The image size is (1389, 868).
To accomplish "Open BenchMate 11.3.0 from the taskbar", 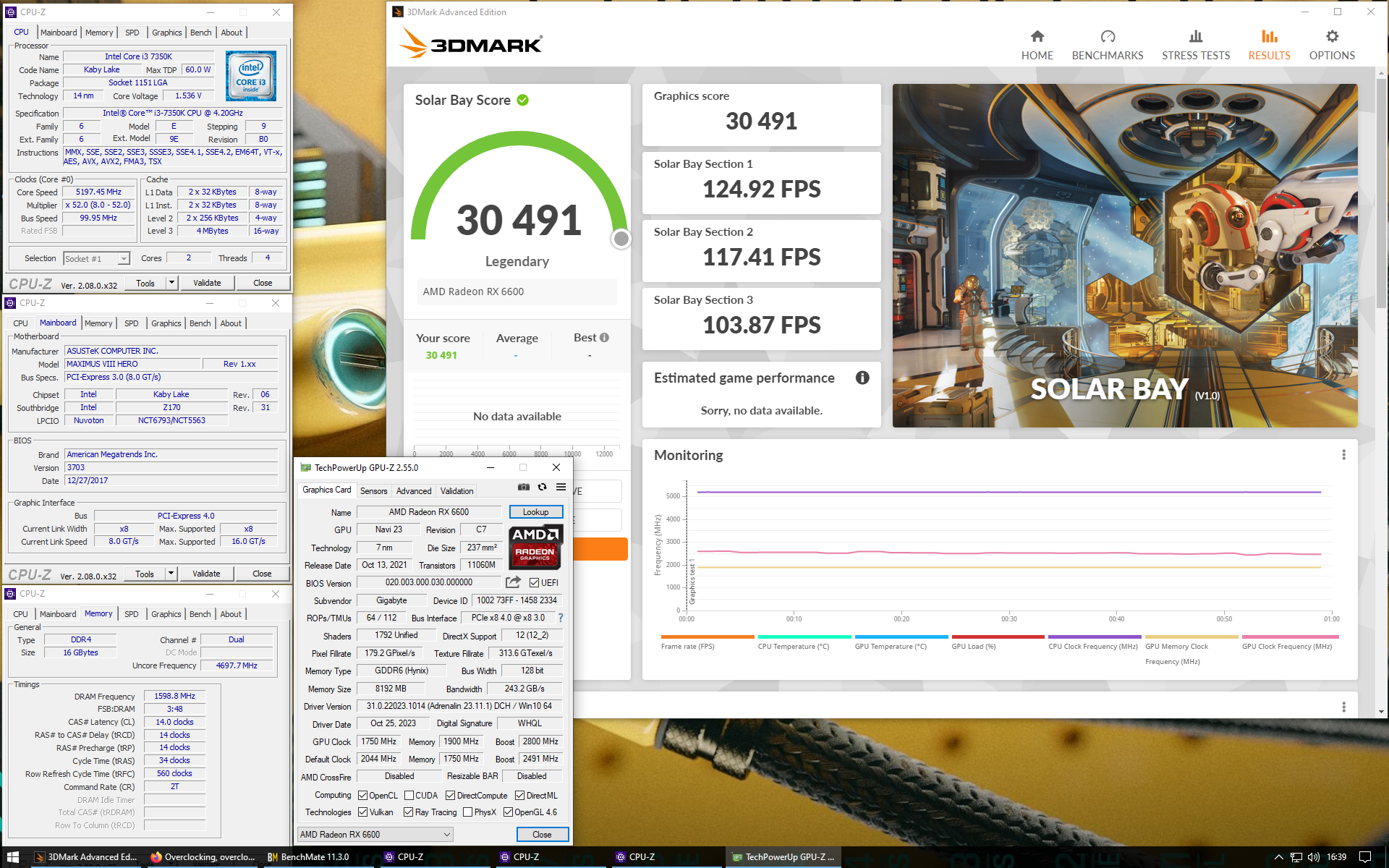I will tap(308, 857).
